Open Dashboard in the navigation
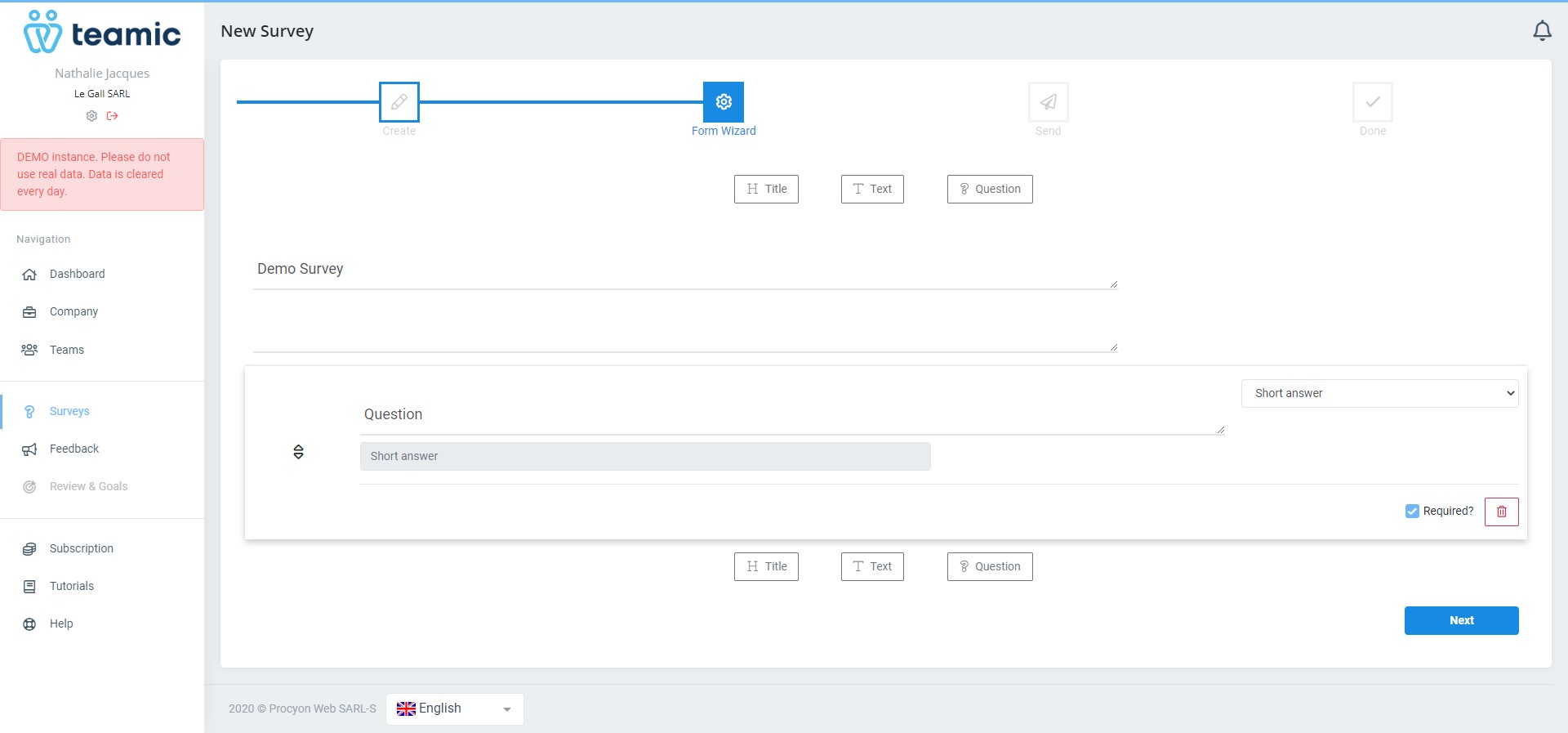This screenshot has height=733, width=1568. coord(78,275)
